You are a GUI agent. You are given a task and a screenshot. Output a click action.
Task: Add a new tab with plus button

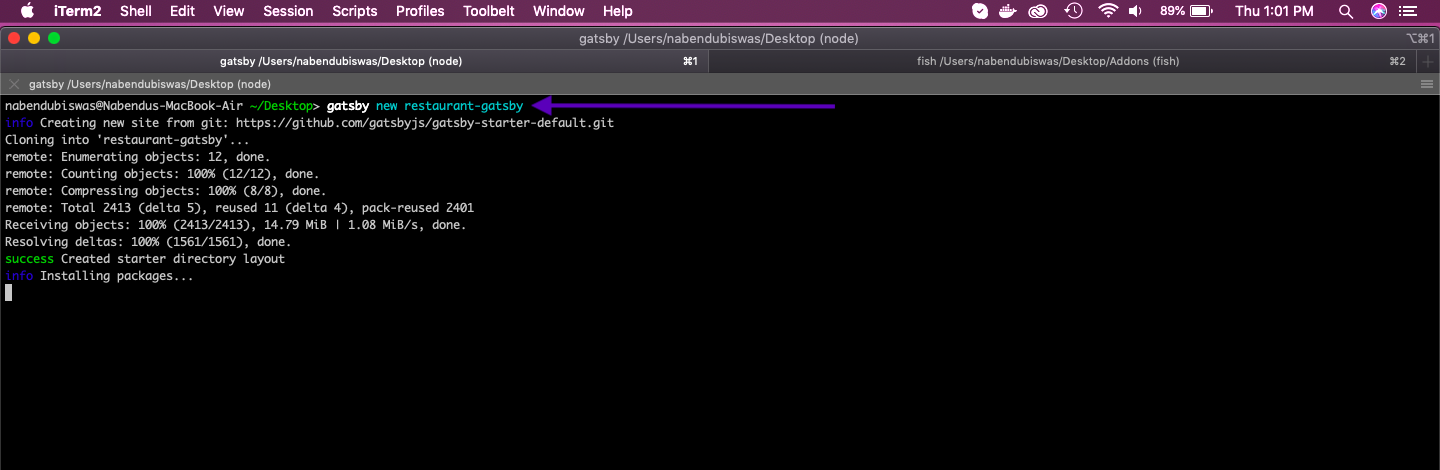1428,61
